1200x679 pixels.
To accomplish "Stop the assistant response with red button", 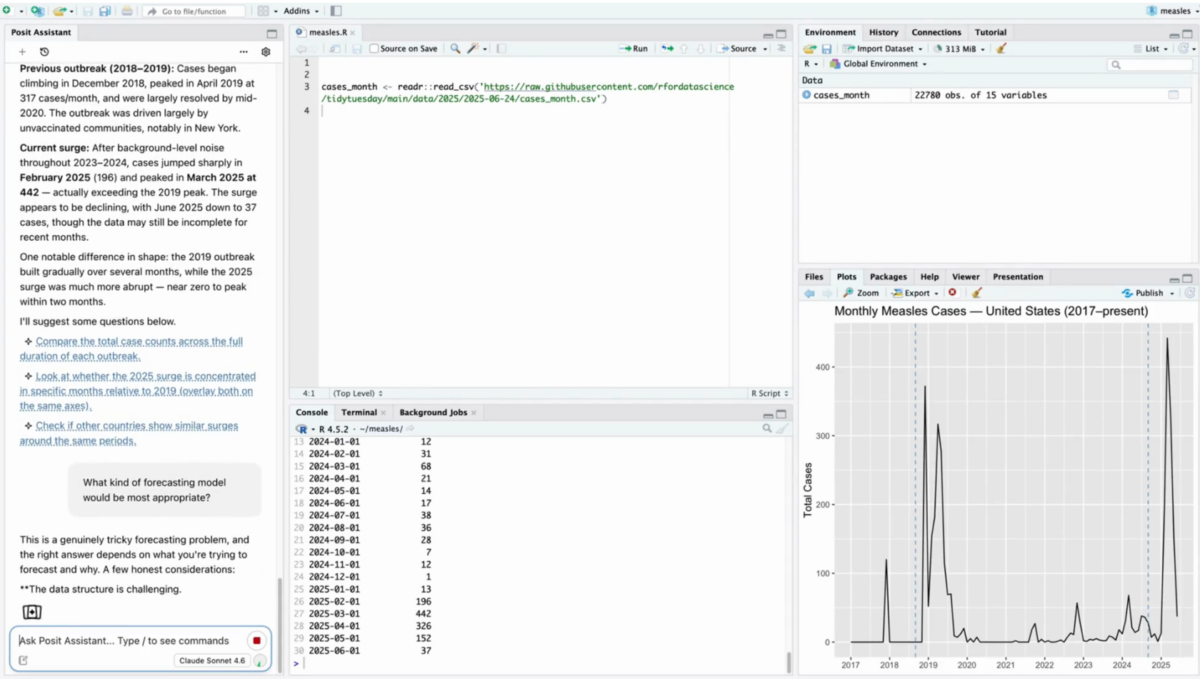I will tap(257, 641).
